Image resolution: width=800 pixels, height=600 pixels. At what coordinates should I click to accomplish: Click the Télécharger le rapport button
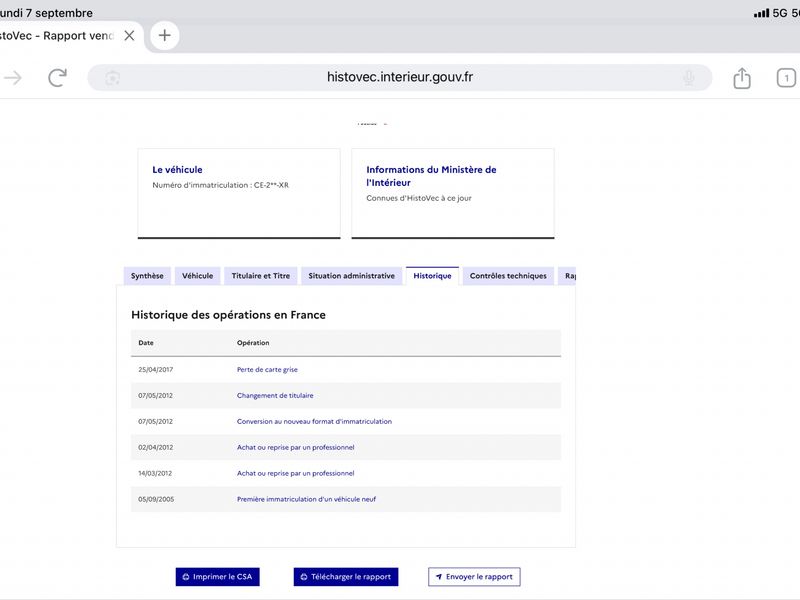pos(346,577)
